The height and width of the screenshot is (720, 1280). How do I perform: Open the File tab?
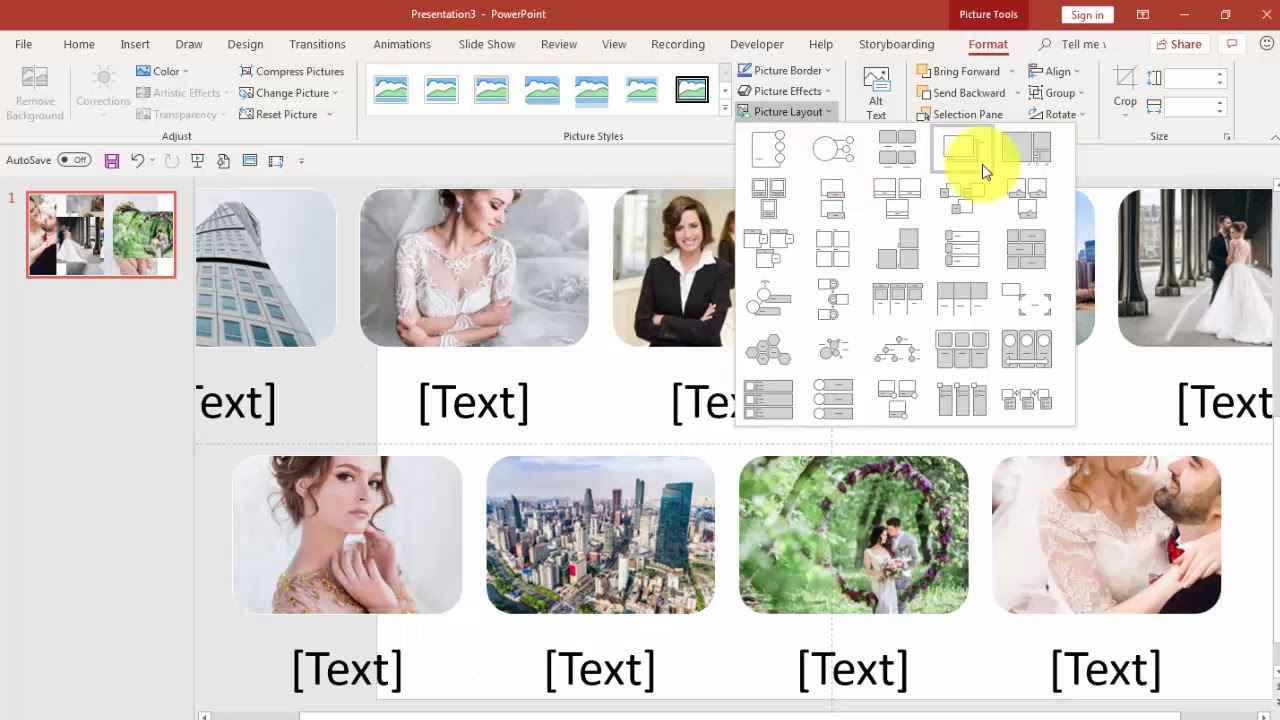pyautogui.click(x=23, y=44)
